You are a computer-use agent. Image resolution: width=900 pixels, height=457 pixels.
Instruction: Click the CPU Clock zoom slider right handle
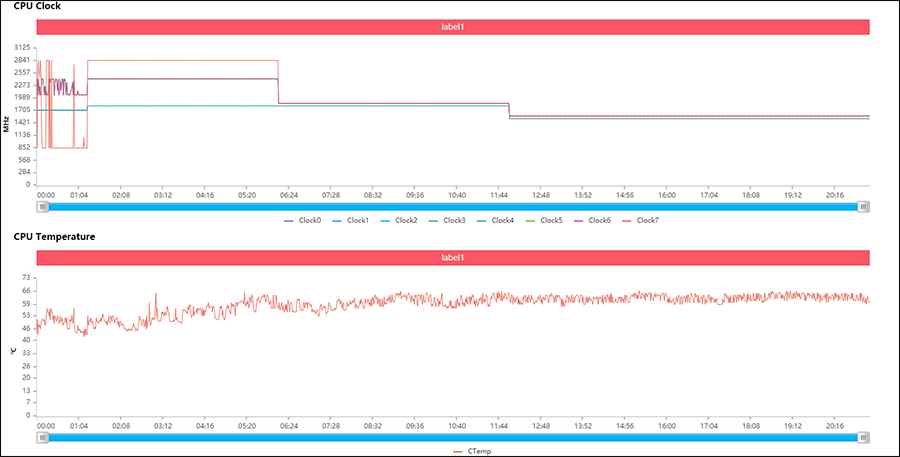click(x=863, y=207)
